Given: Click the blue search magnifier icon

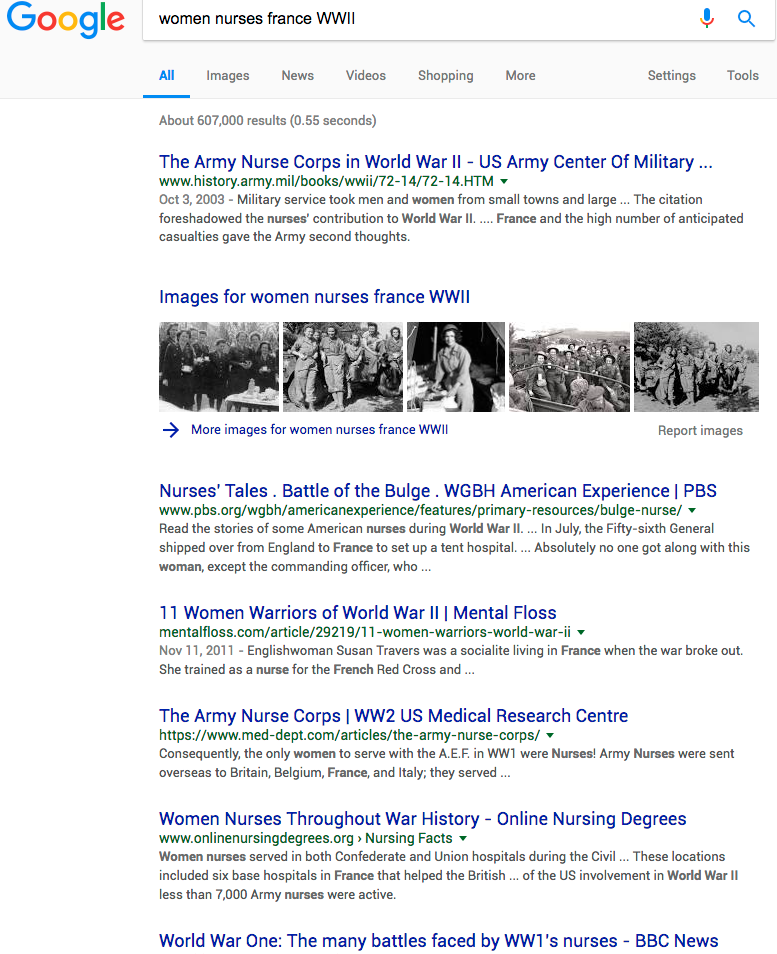Looking at the screenshot, I should click(x=747, y=18).
